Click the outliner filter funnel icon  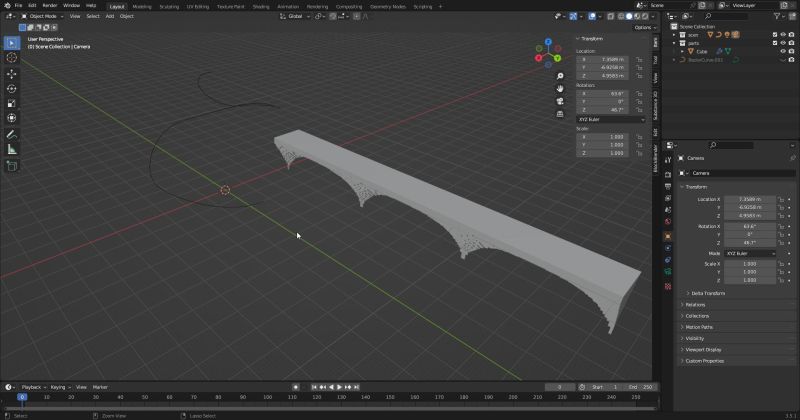click(x=777, y=16)
